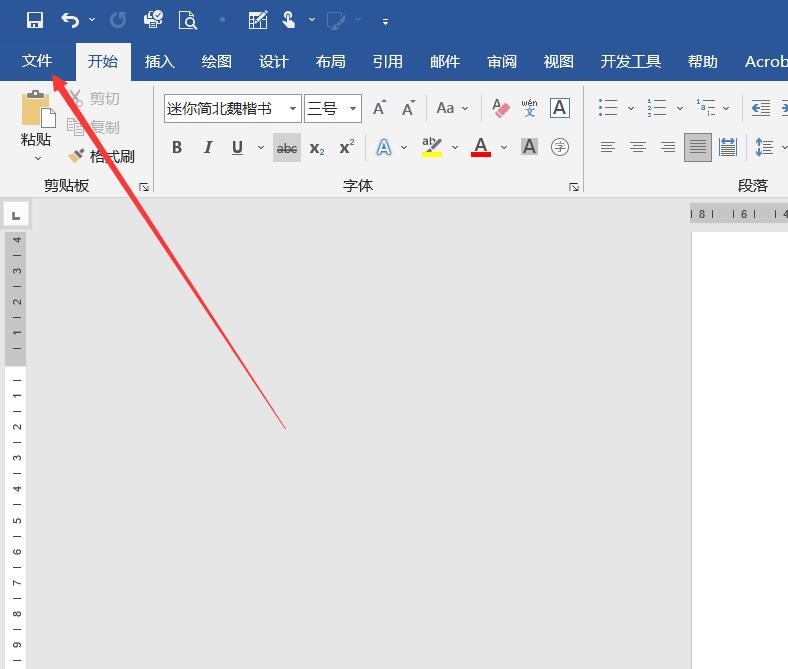Open the 引用 tab
Screen dimensions: 788x669
(387, 62)
